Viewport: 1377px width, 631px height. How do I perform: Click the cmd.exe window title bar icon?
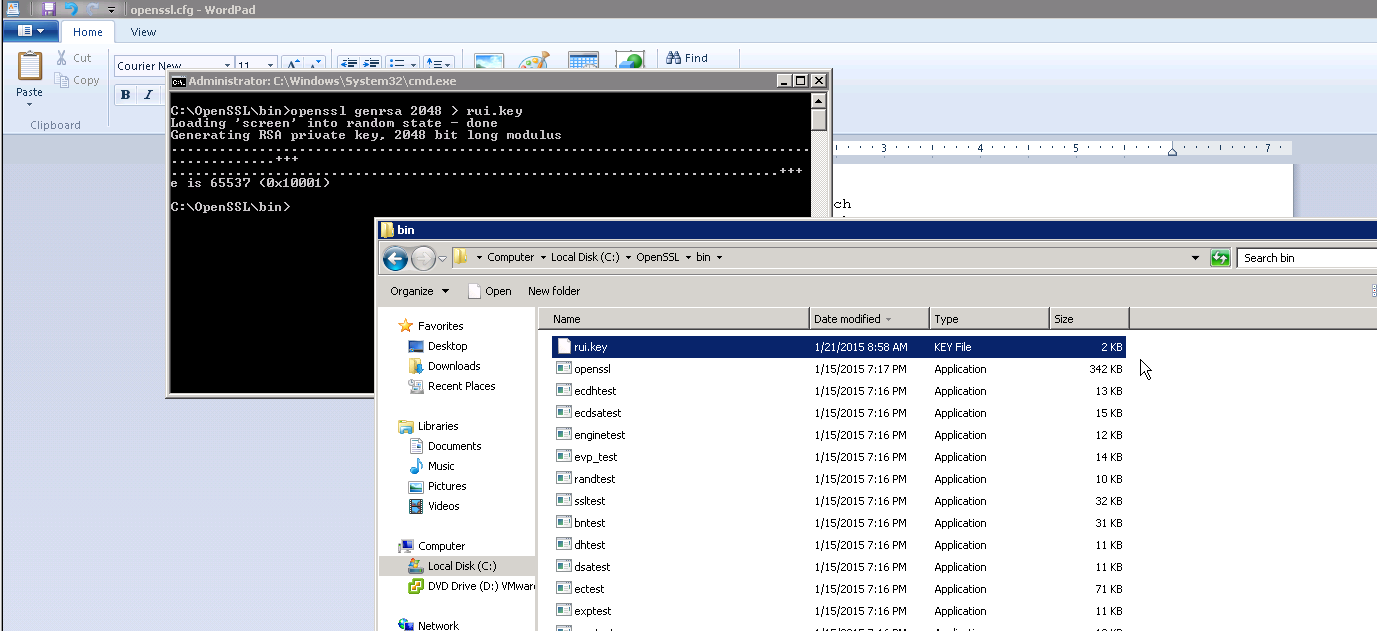(x=178, y=81)
